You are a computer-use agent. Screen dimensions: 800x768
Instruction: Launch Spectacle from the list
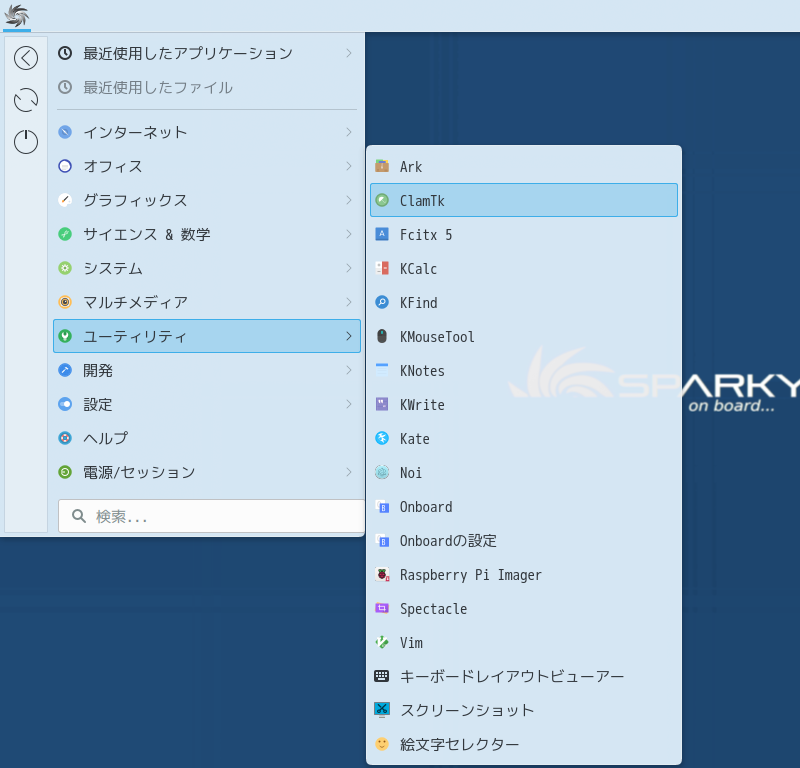524,608
